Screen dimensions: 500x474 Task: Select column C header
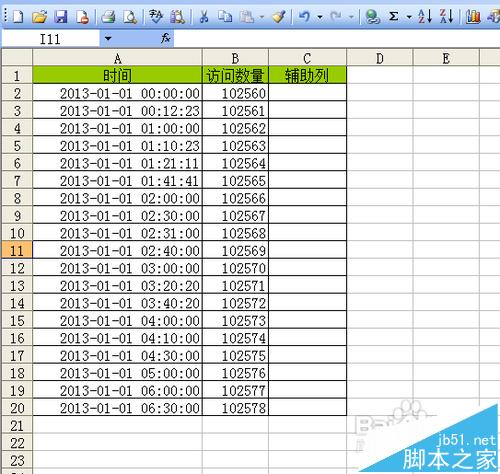[x=307, y=58]
